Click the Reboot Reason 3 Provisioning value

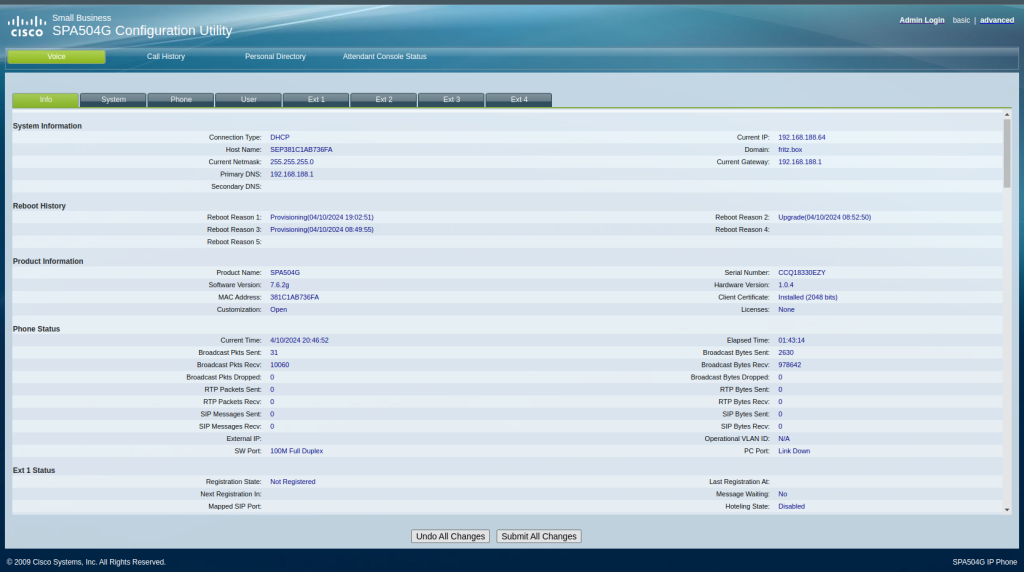point(322,230)
